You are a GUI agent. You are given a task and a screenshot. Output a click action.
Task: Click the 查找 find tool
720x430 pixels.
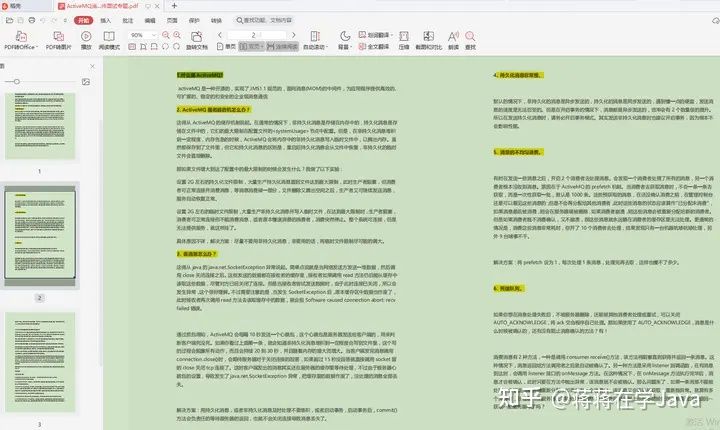[470, 40]
